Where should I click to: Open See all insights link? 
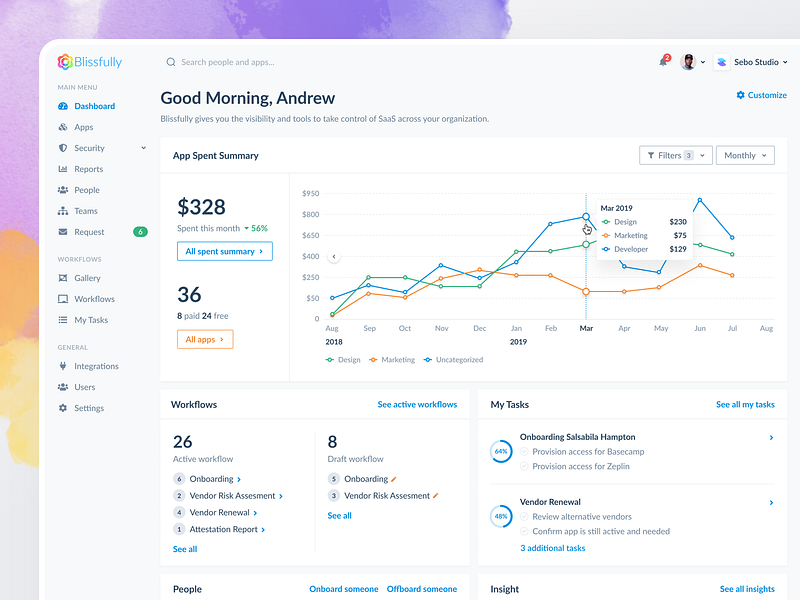point(747,589)
